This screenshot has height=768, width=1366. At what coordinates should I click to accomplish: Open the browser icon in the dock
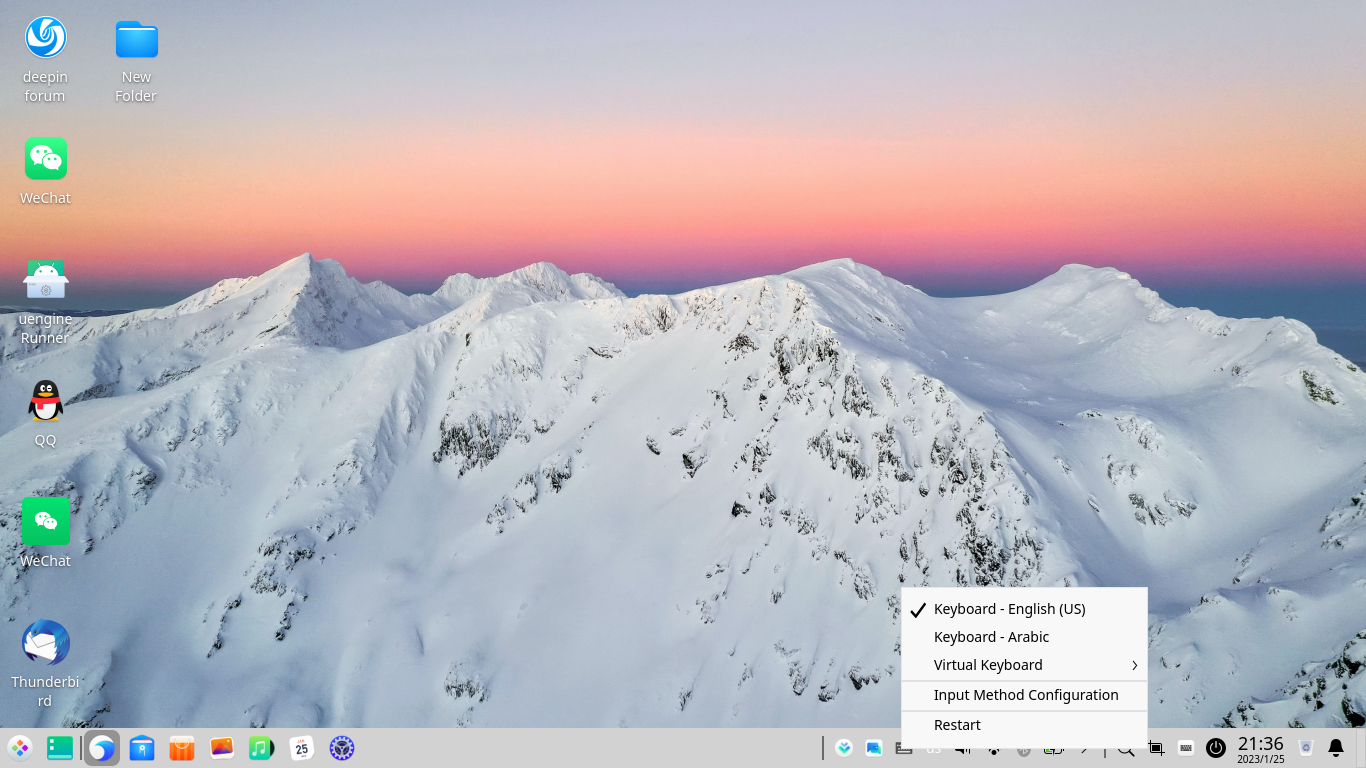tap(102, 748)
